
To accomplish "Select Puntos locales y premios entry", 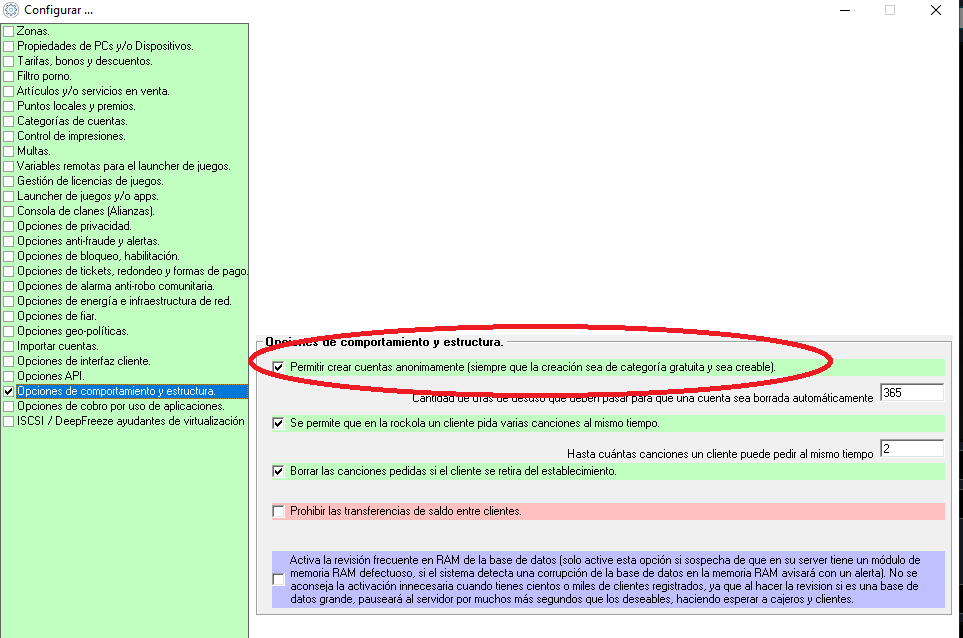I will pos(76,106).
